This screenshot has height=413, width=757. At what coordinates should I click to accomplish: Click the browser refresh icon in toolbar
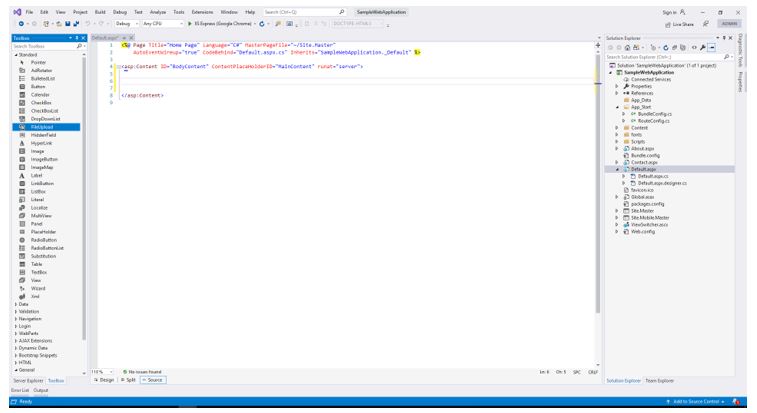(262, 24)
